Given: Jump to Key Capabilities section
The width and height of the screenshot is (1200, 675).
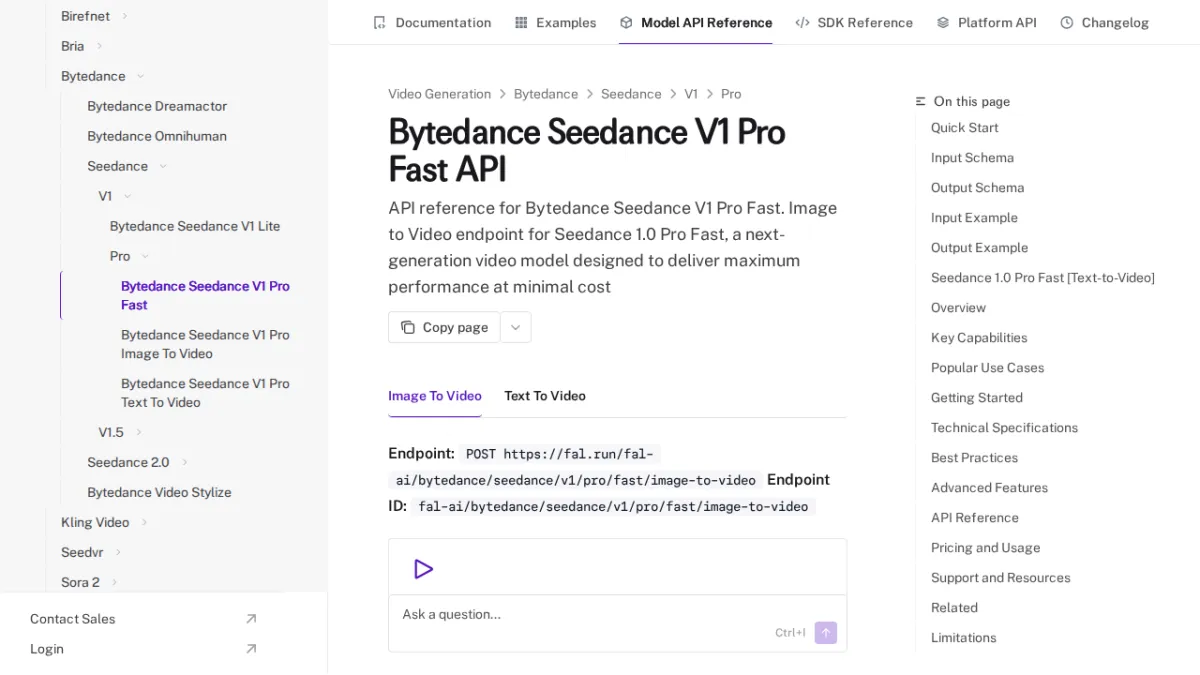Looking at the screenshot, I should 979,338.
